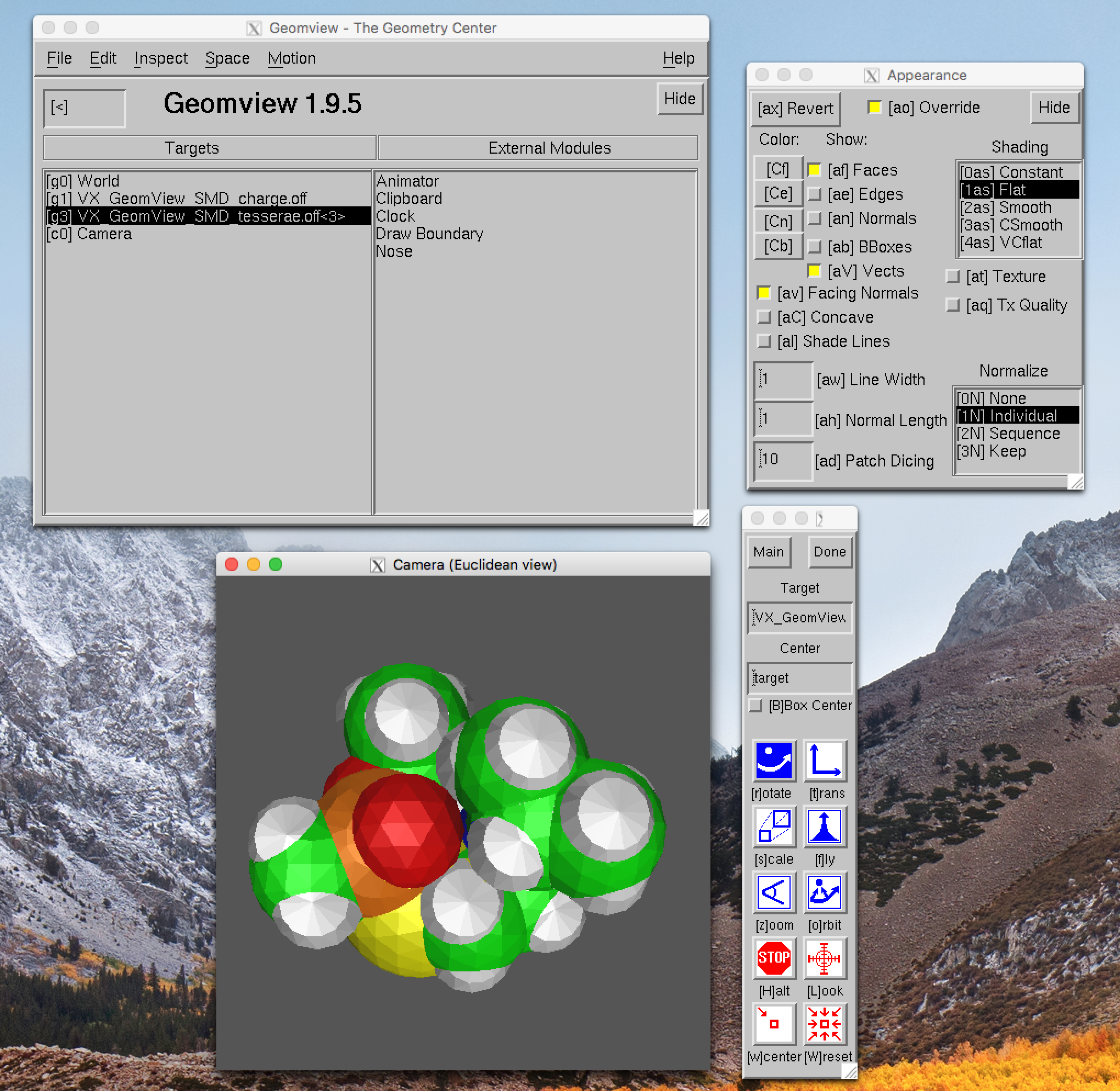This screenshot has height=1091, width=1120.
Task: Click the center tool icon
Action: point(773,1023)
